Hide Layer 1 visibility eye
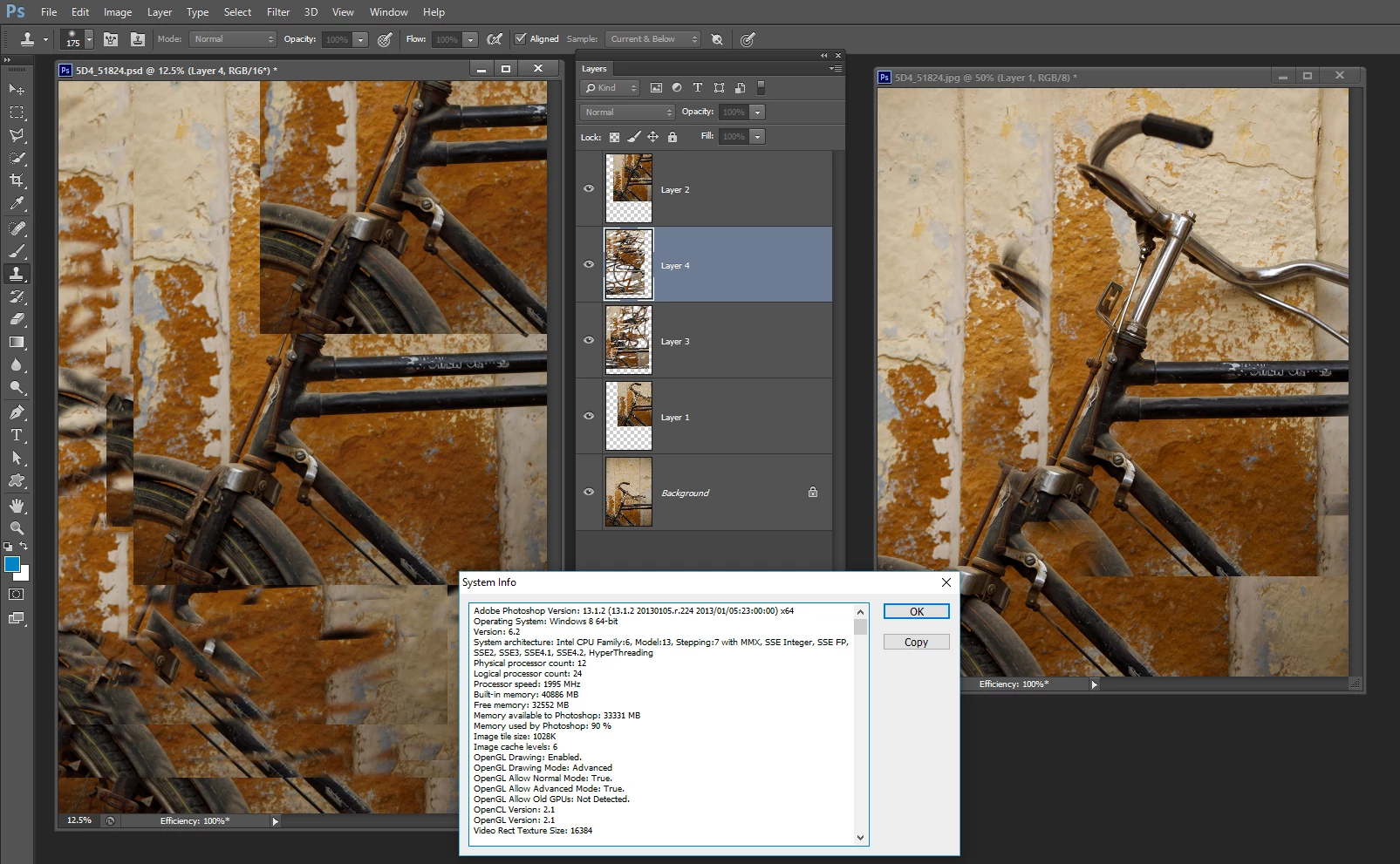Viewport: 1400px width, 864px height. 589,417
